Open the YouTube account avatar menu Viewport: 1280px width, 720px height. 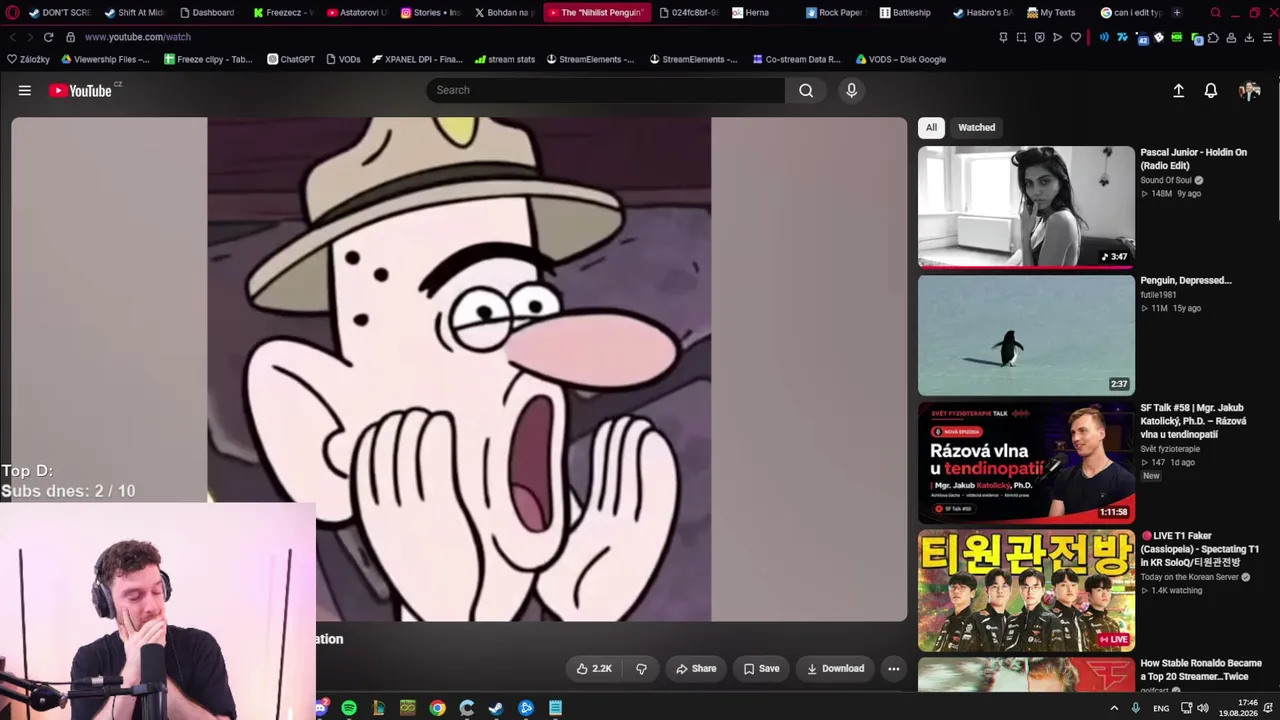pyautogui.click(x=1249, y=91)
